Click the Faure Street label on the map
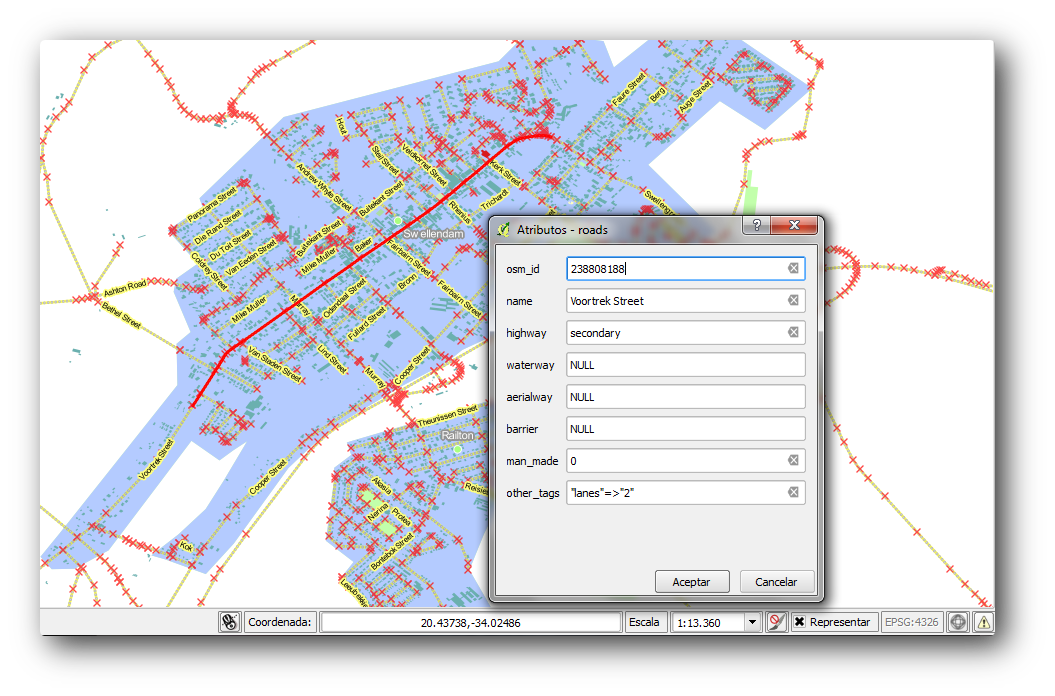 [x=629, y=90]
